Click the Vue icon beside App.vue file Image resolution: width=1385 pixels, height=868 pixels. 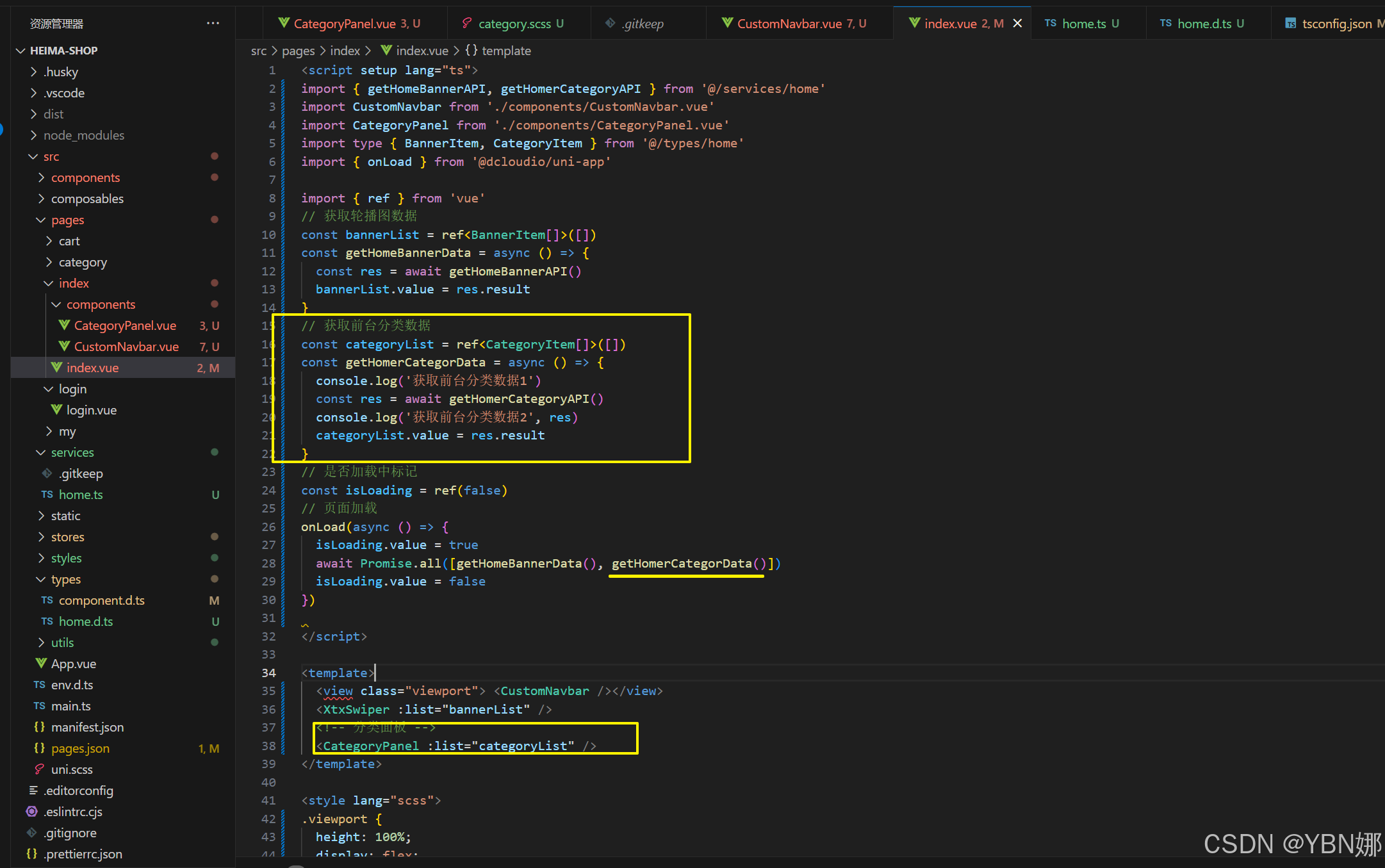pos(41,664)
